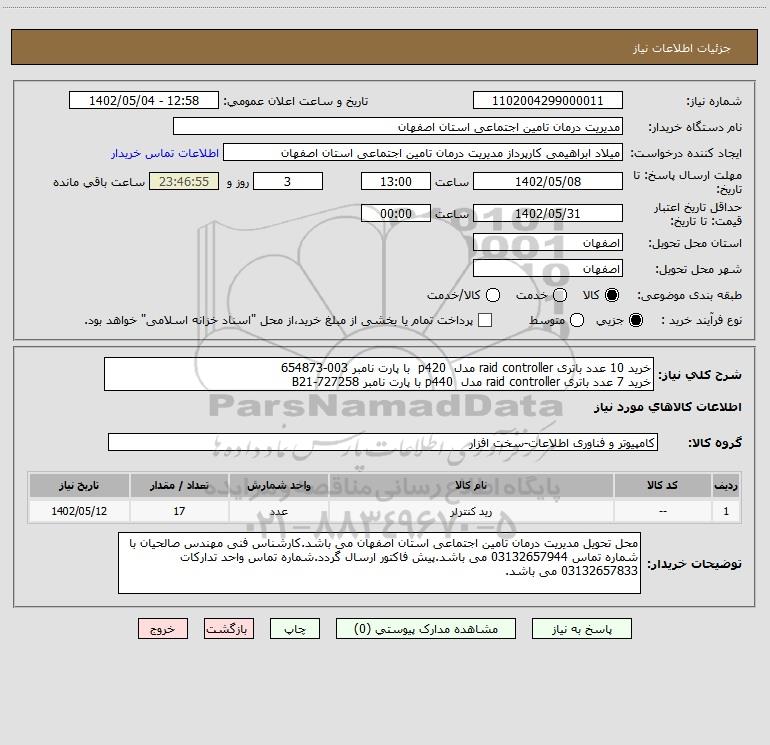Click the پاسخ به نیاز button
The height and width of the screenshot is (745, 770).
coord(582,629)
